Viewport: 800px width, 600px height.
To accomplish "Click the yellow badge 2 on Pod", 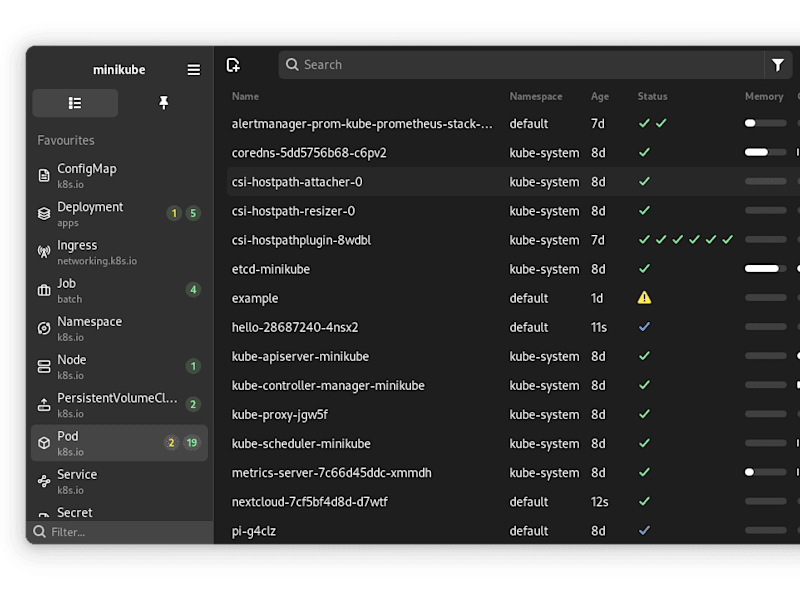I will tap(171, 443).
